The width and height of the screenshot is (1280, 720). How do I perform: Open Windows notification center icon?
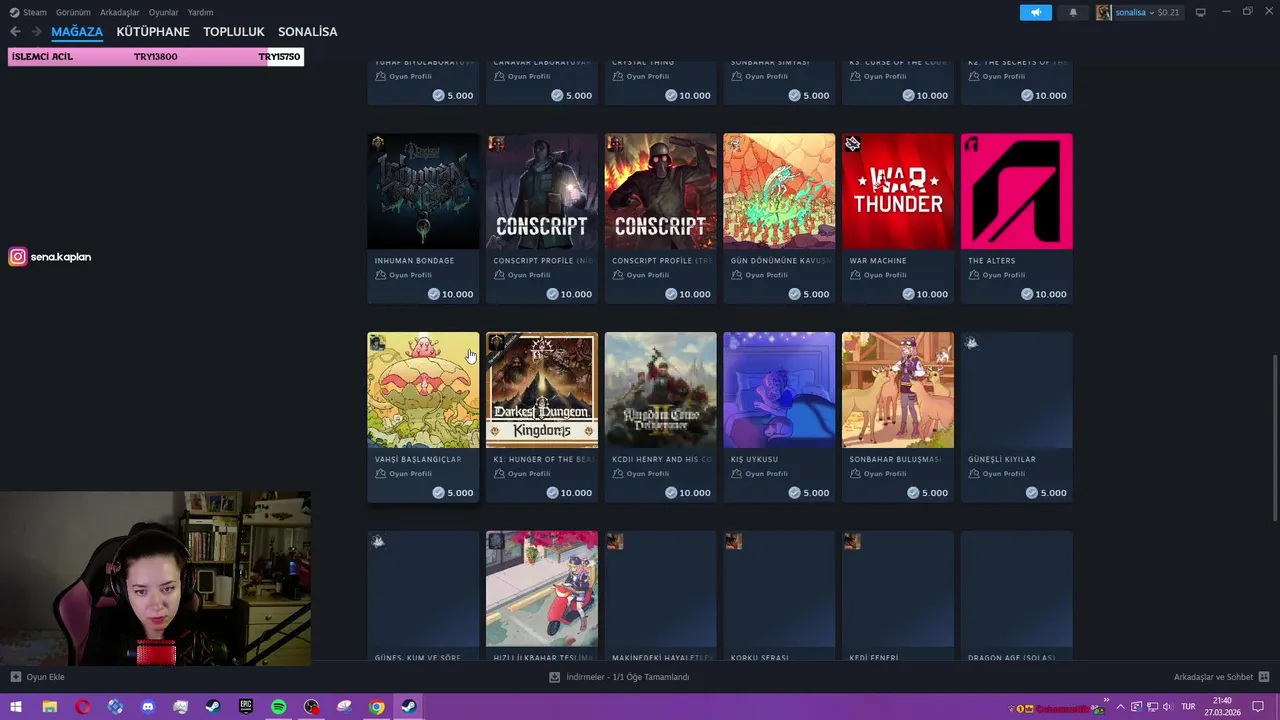tap(1258, 707)
